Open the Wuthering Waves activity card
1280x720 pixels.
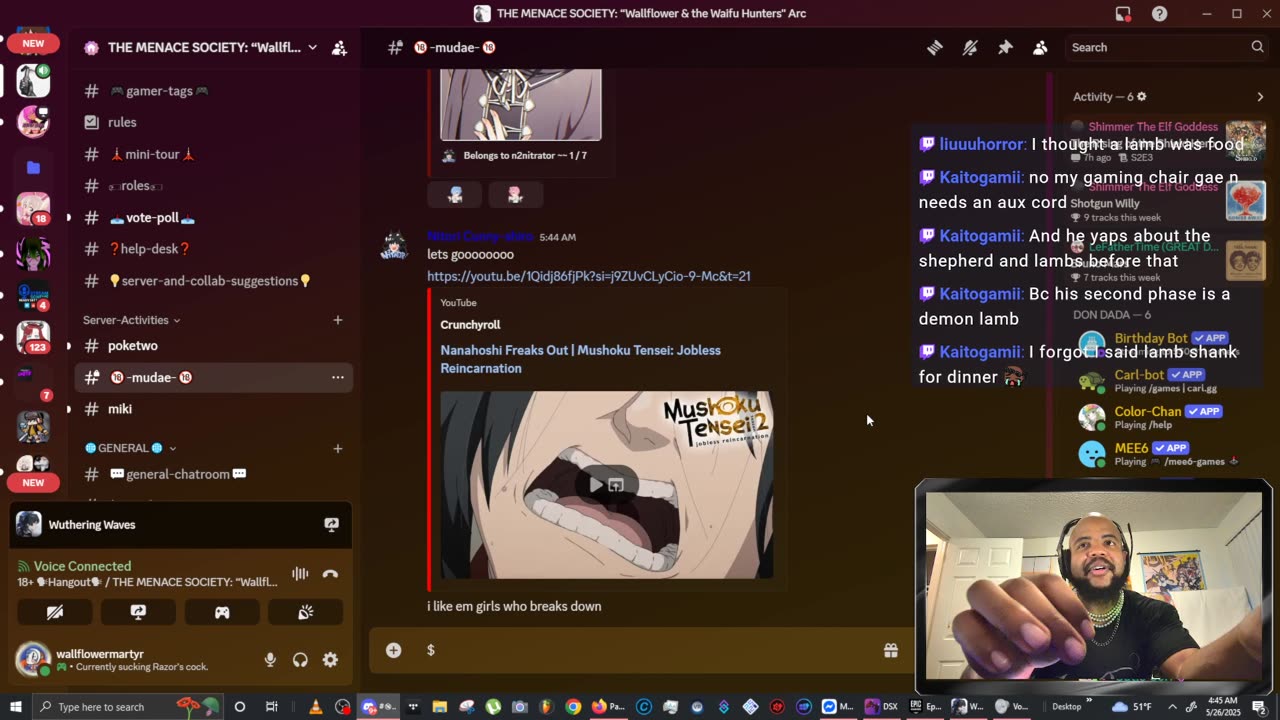coord(180,524)
